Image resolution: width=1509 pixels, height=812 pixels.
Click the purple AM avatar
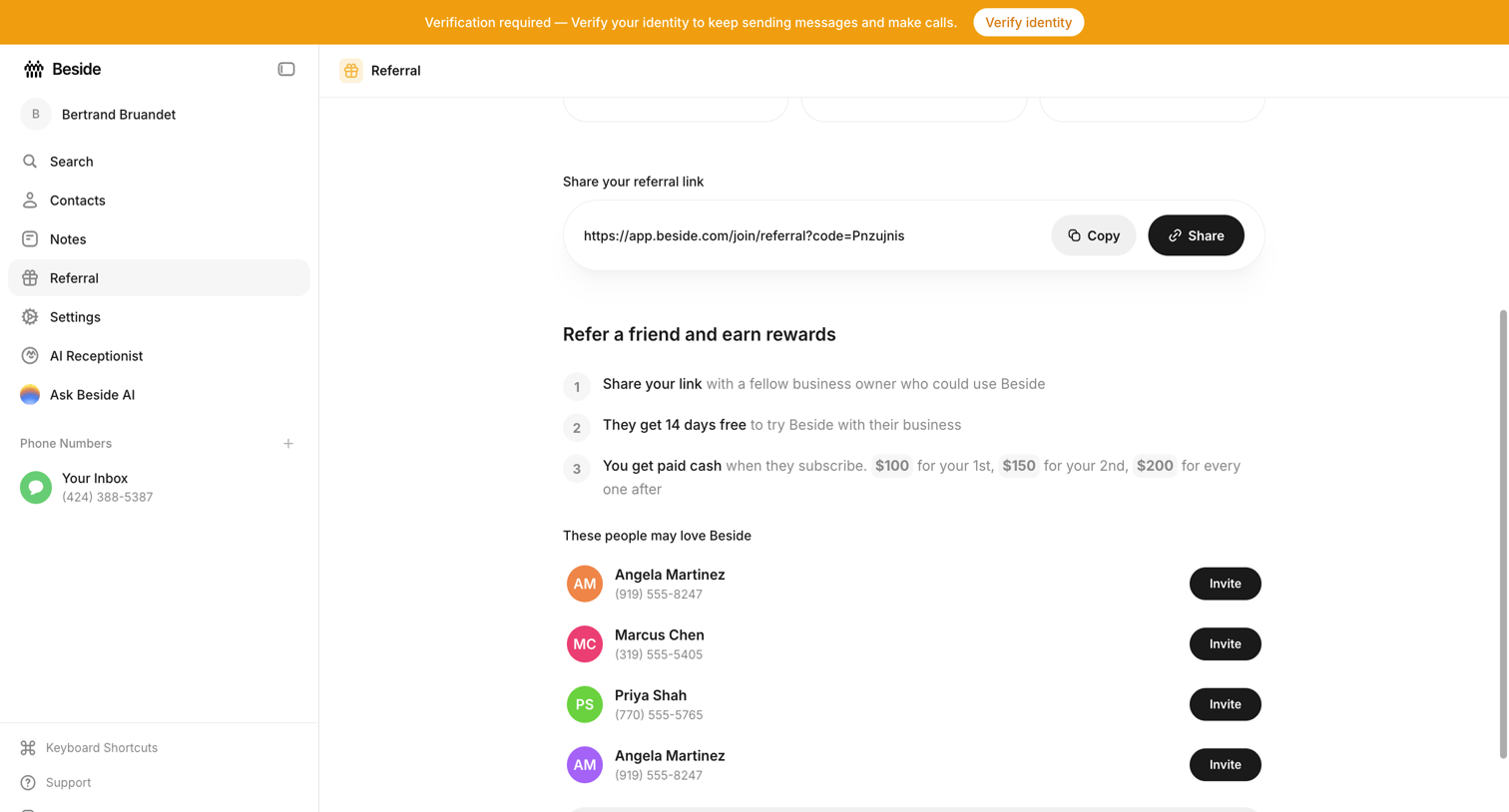click(585, 765)
